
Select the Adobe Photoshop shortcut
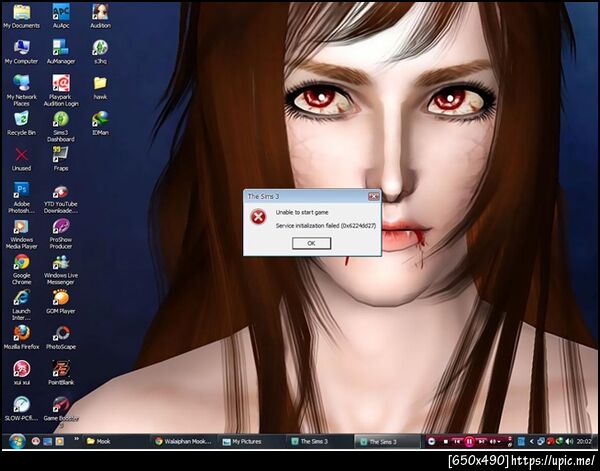point(21,198)
